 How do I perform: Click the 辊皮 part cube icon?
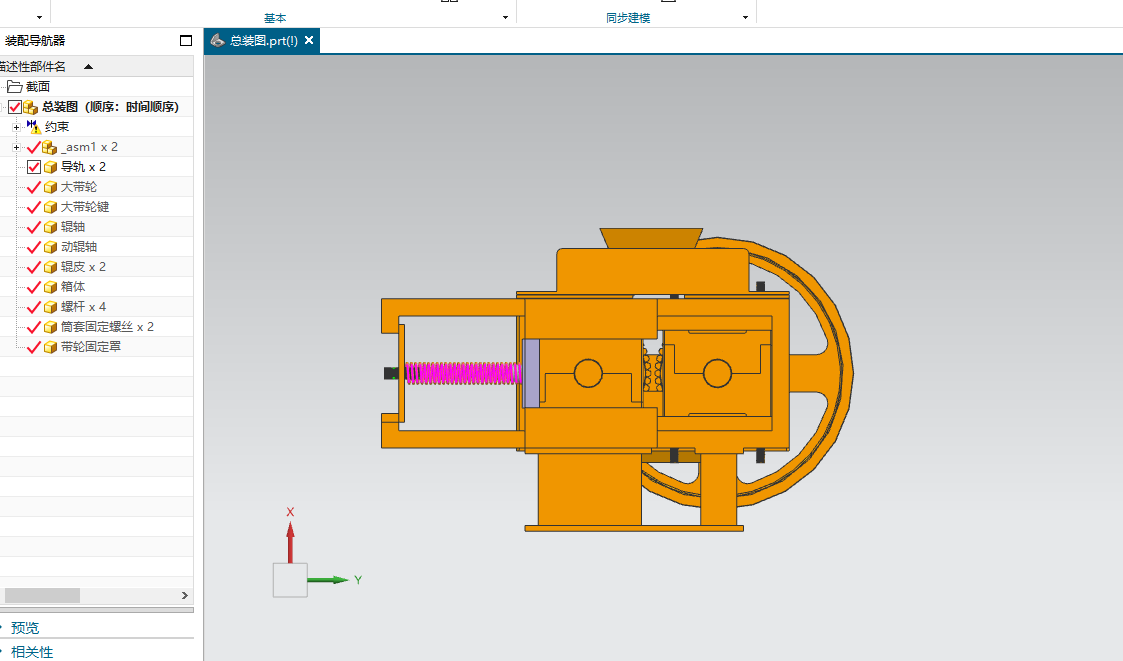50,268
